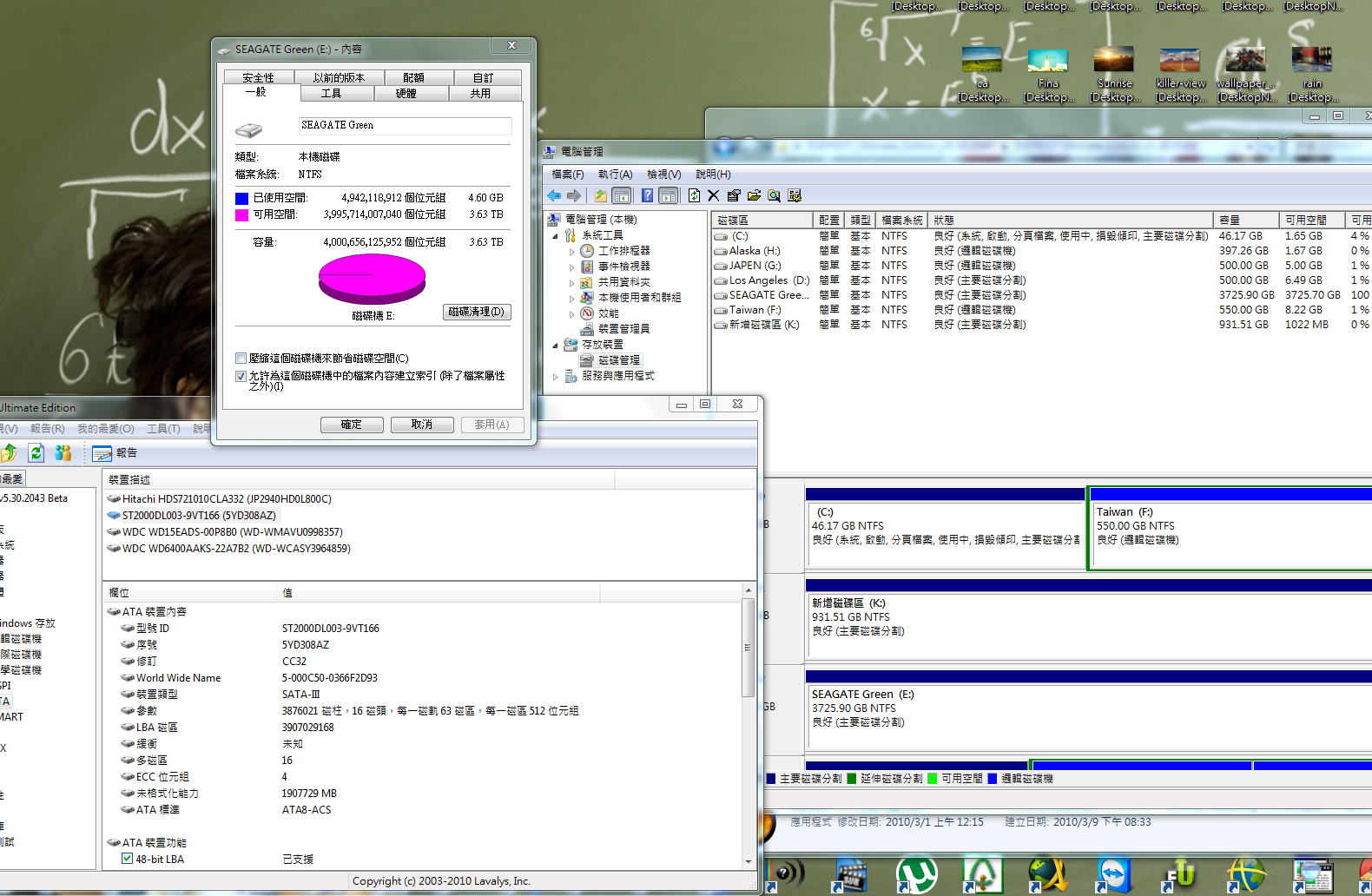
Task: Toggle the action pane toolbar icon
Action: (669, 196)
